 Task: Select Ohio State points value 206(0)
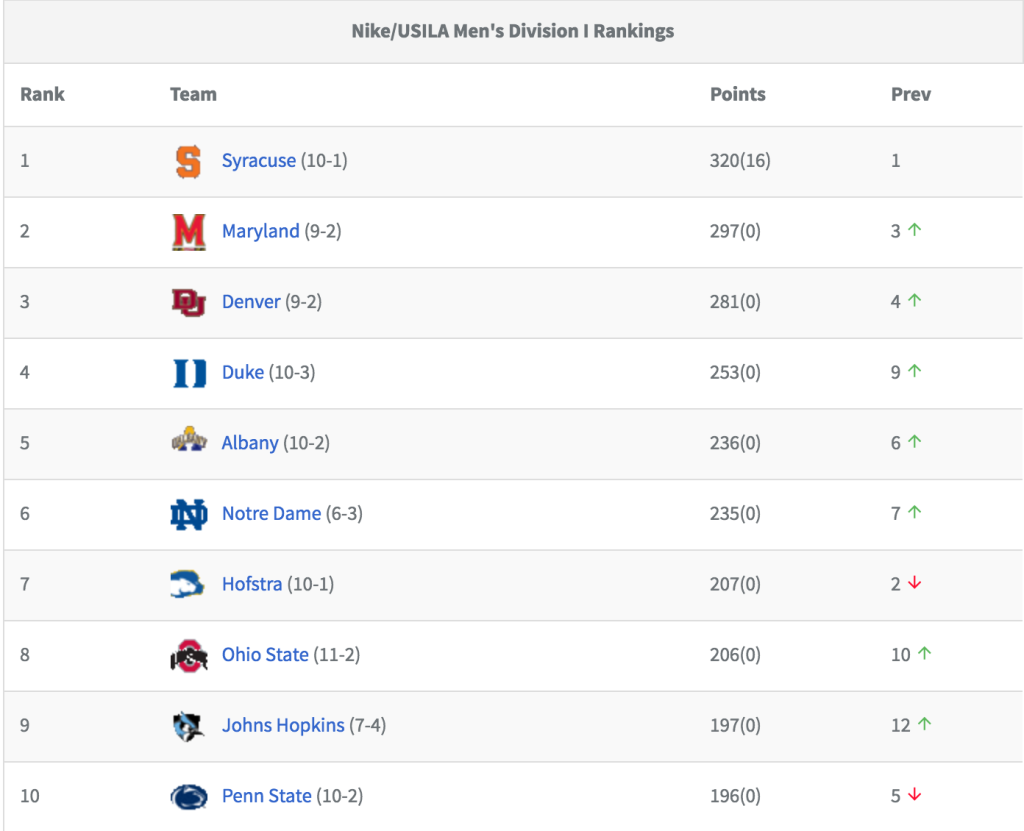[735, 655]
